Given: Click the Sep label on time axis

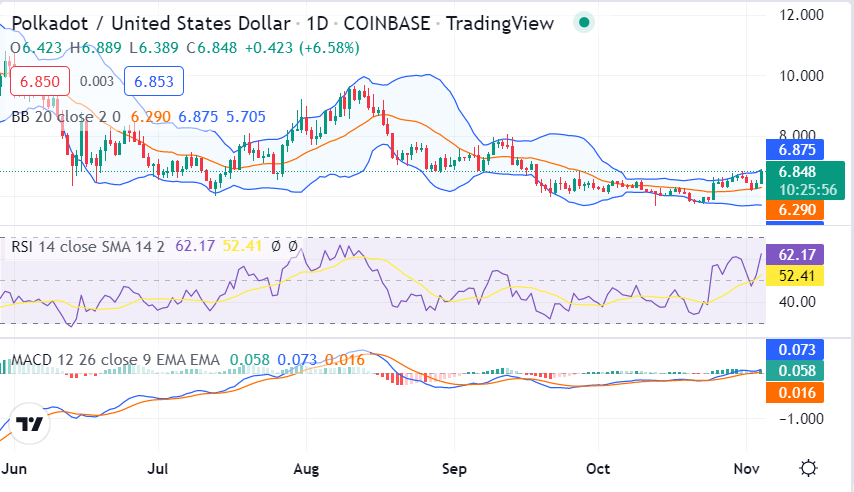Looking at the screenshot, I should click(x=454, y=469).
